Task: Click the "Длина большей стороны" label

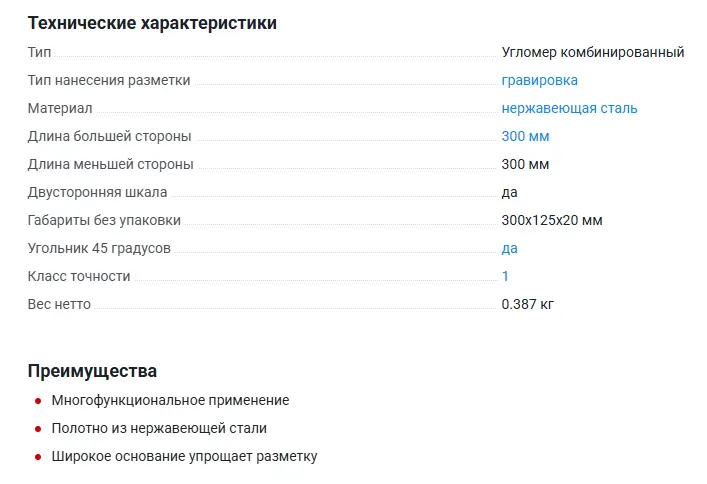Action: tap(109, 136)
